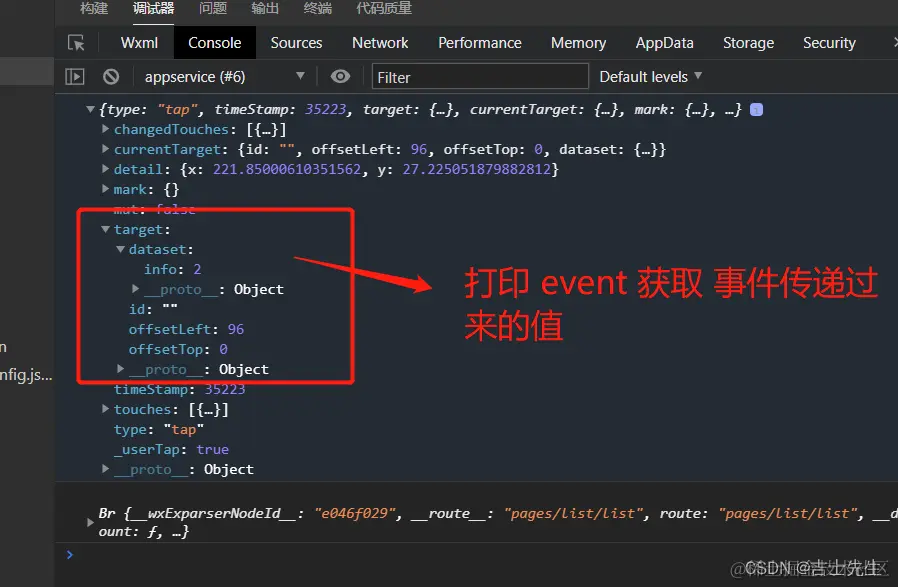This screenshot has width=898, height=587.
Task: Expand dataset's __proto__ Object
Action: click(135, 289)
